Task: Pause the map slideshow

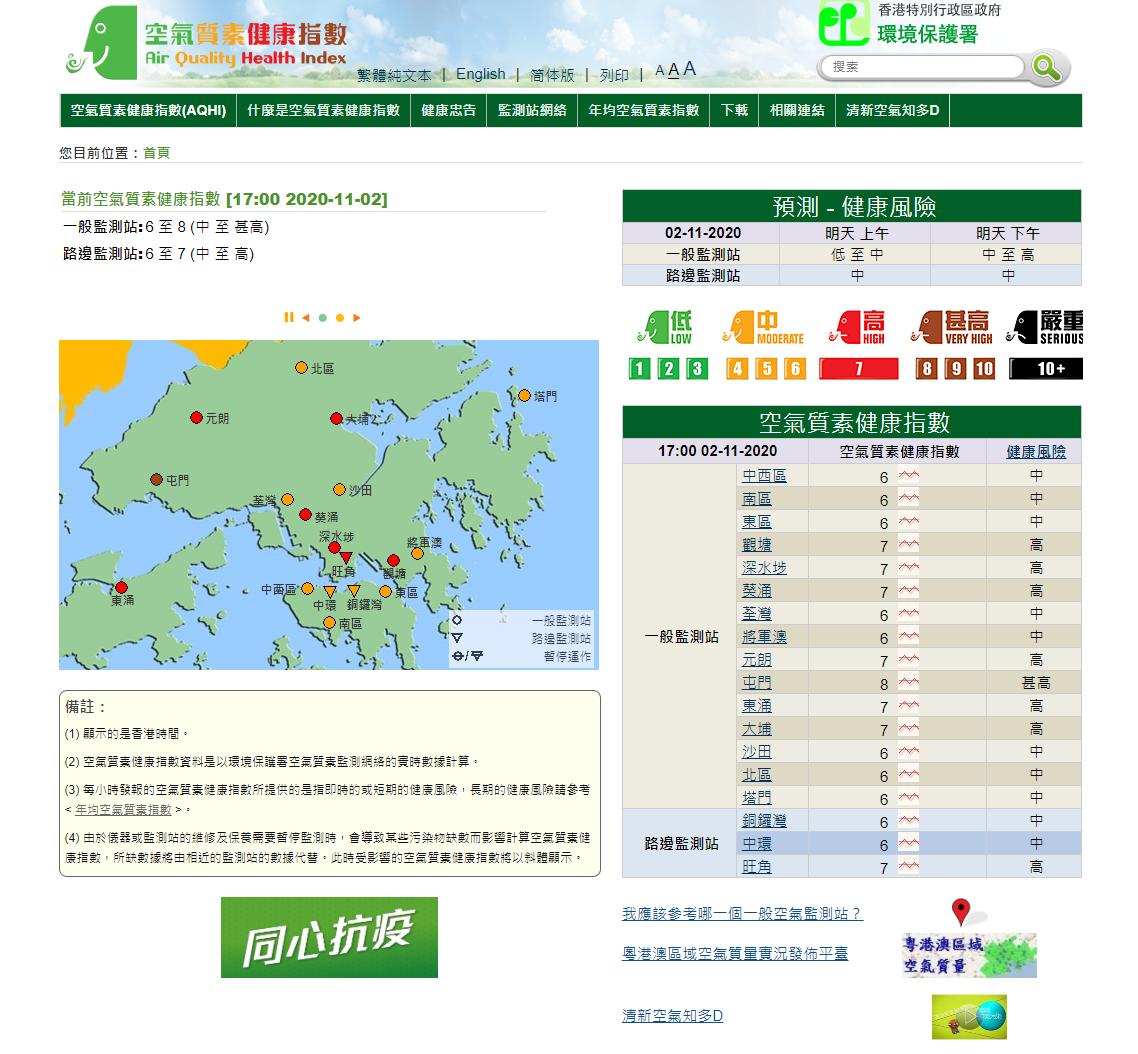Action: (289, 318)
